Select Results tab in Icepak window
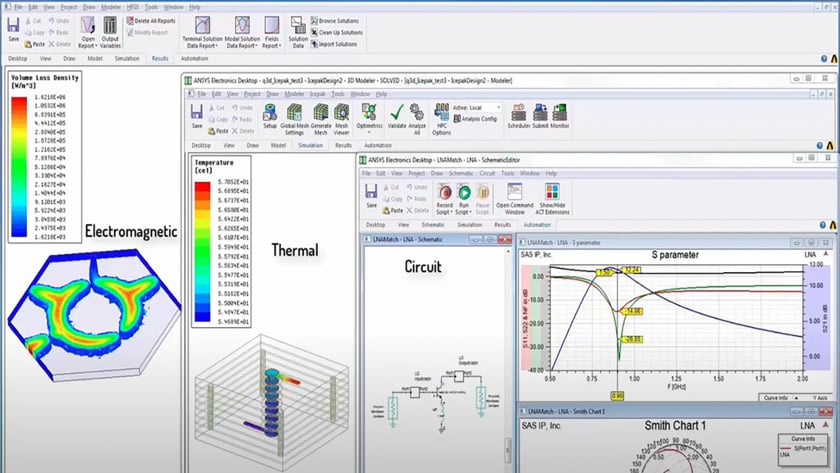840x473 pixels. tap(343, 145)
